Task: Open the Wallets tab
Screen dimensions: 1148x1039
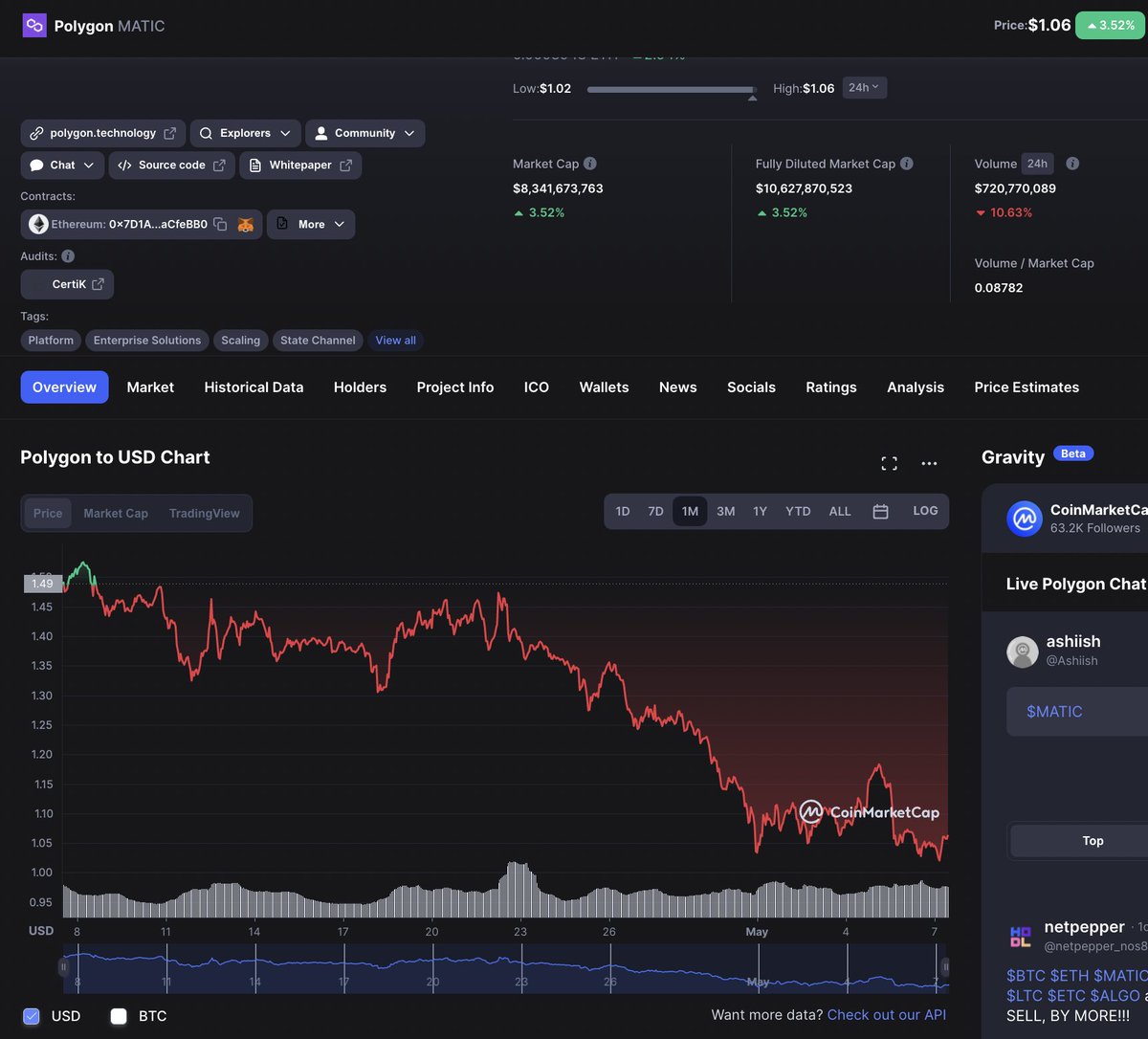Action: pyautogui.click(x=604, y=387)
